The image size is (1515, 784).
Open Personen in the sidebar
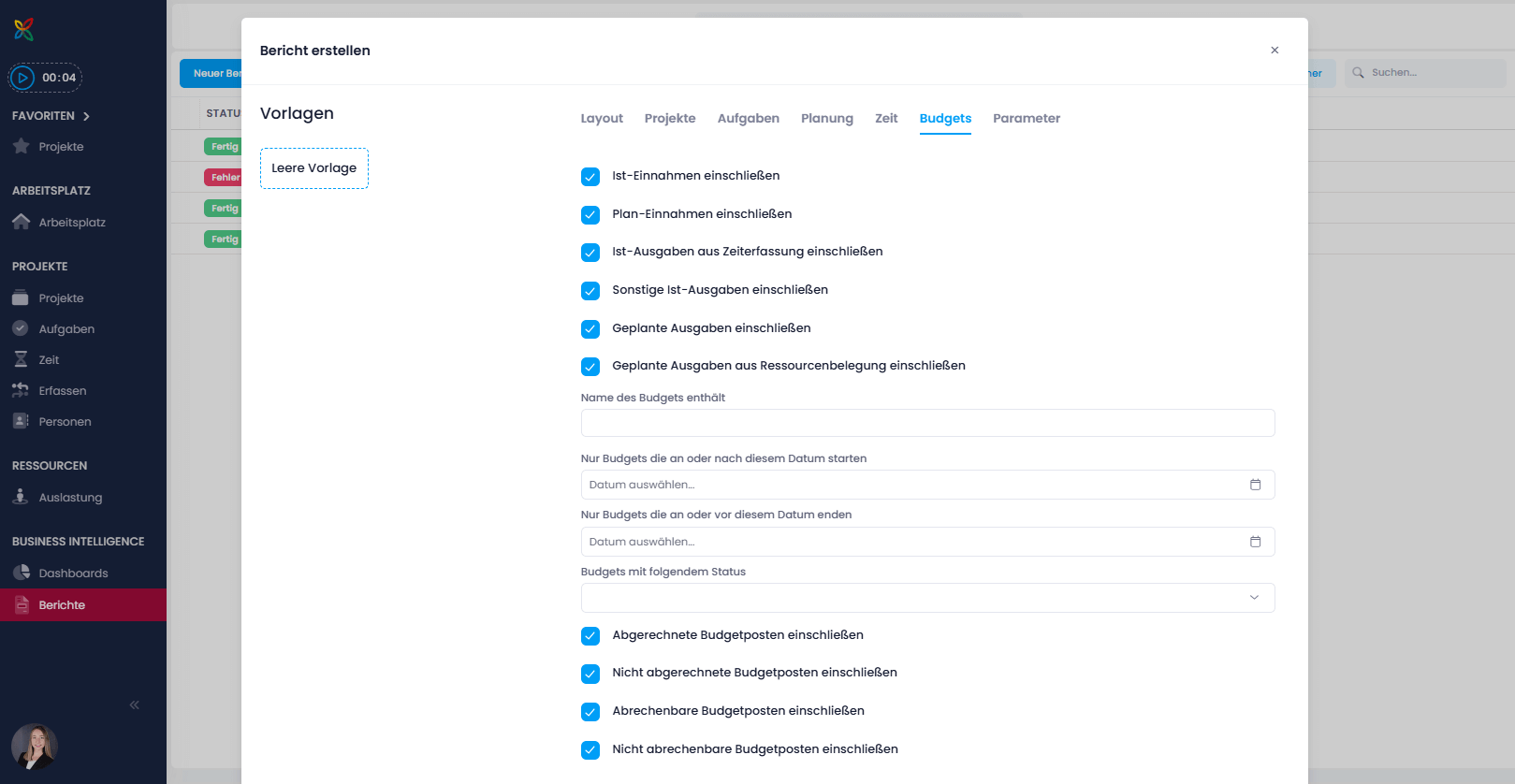(x=66, y=422)
